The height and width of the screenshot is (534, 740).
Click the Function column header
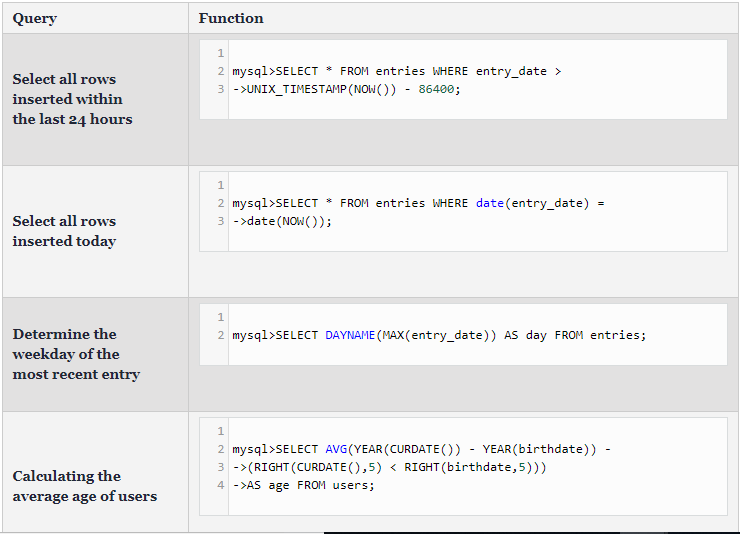[231, 18]
